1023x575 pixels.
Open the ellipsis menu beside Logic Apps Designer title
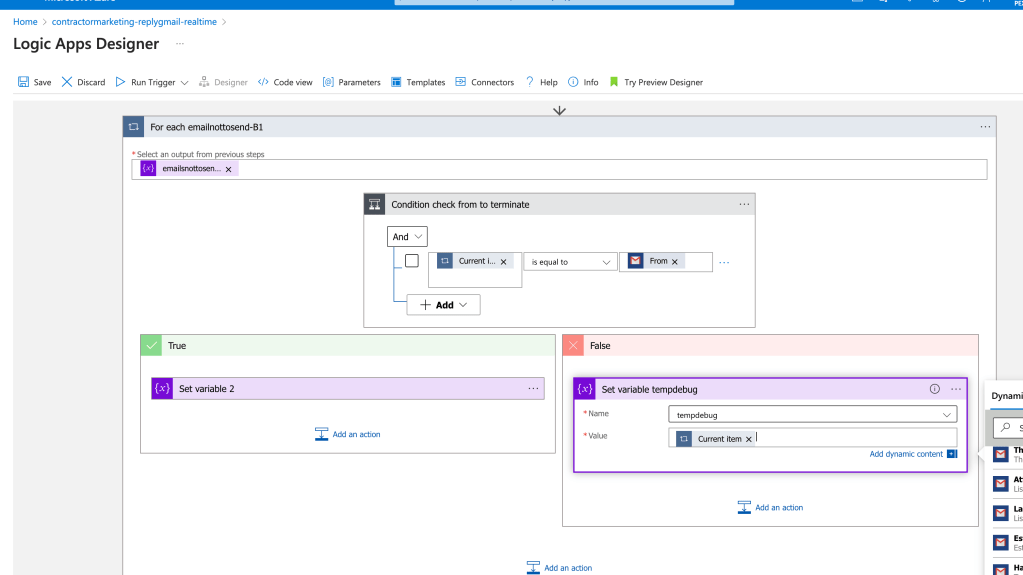tap(180, 44)
